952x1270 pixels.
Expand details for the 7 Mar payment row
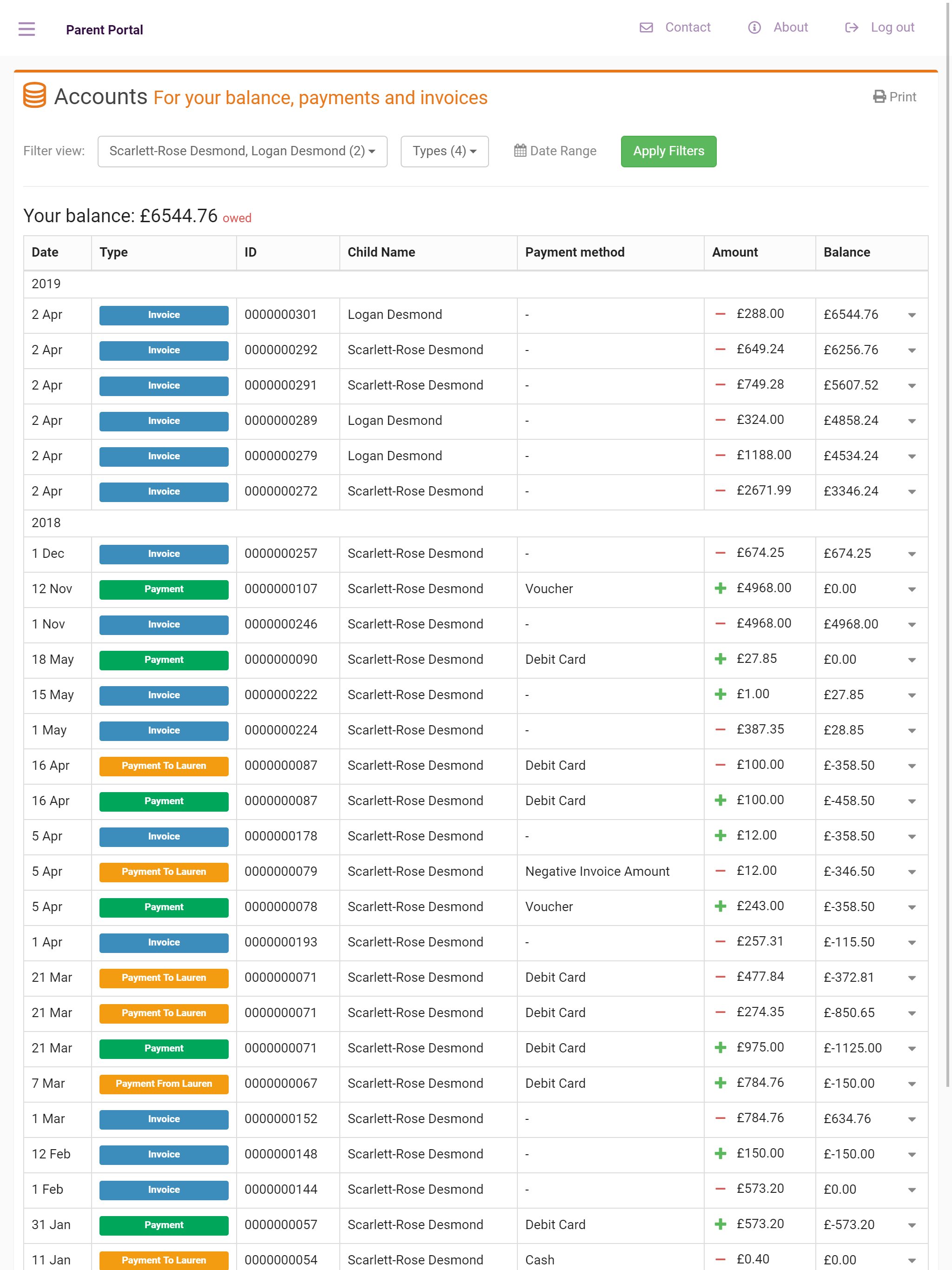pos(911,1084)
